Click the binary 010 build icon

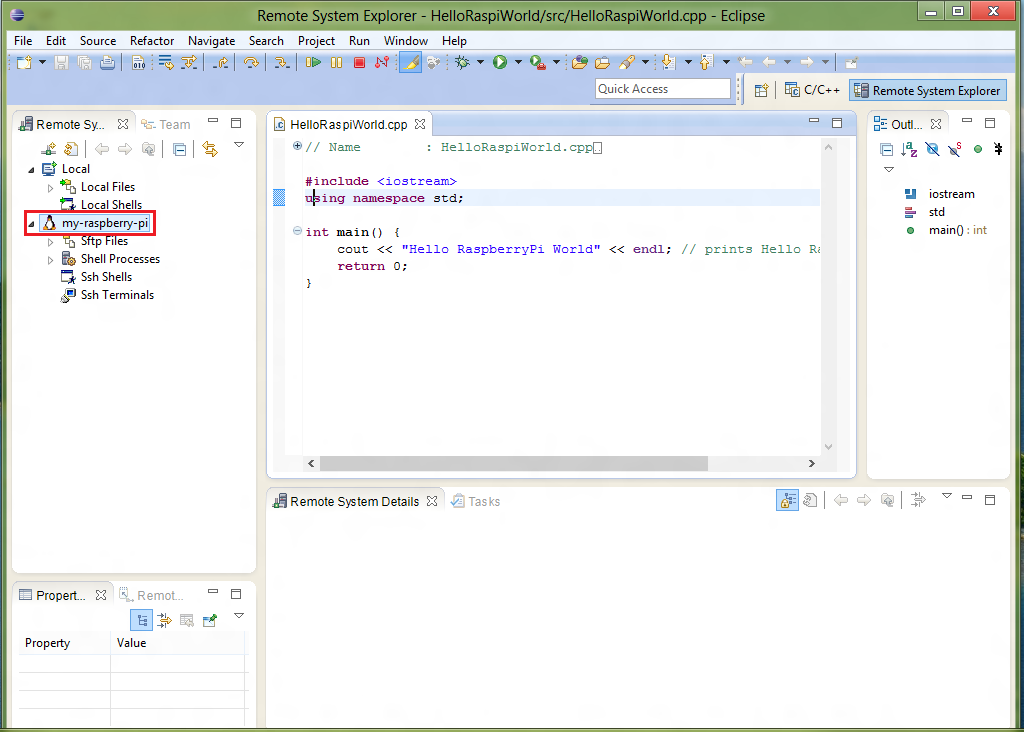(x=138, y=63)
